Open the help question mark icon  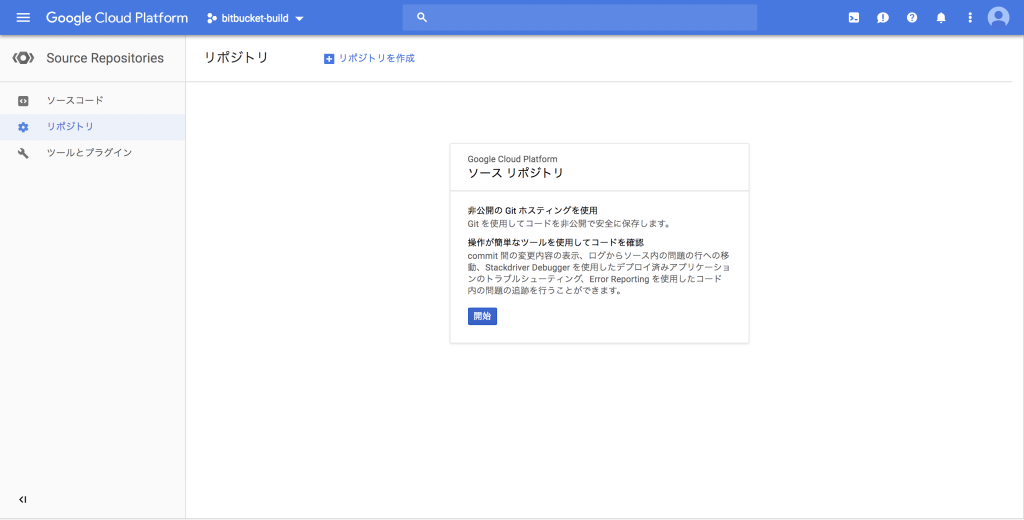pos(912,18)
